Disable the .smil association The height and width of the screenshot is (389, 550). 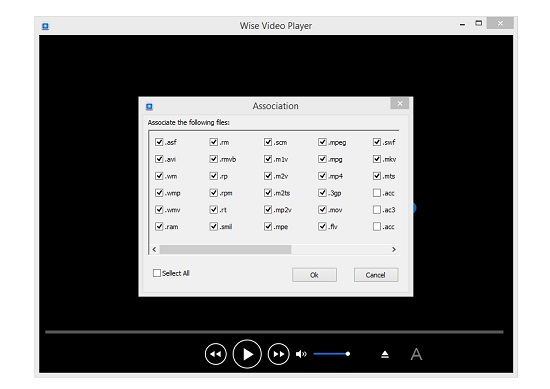click(214, 226)
